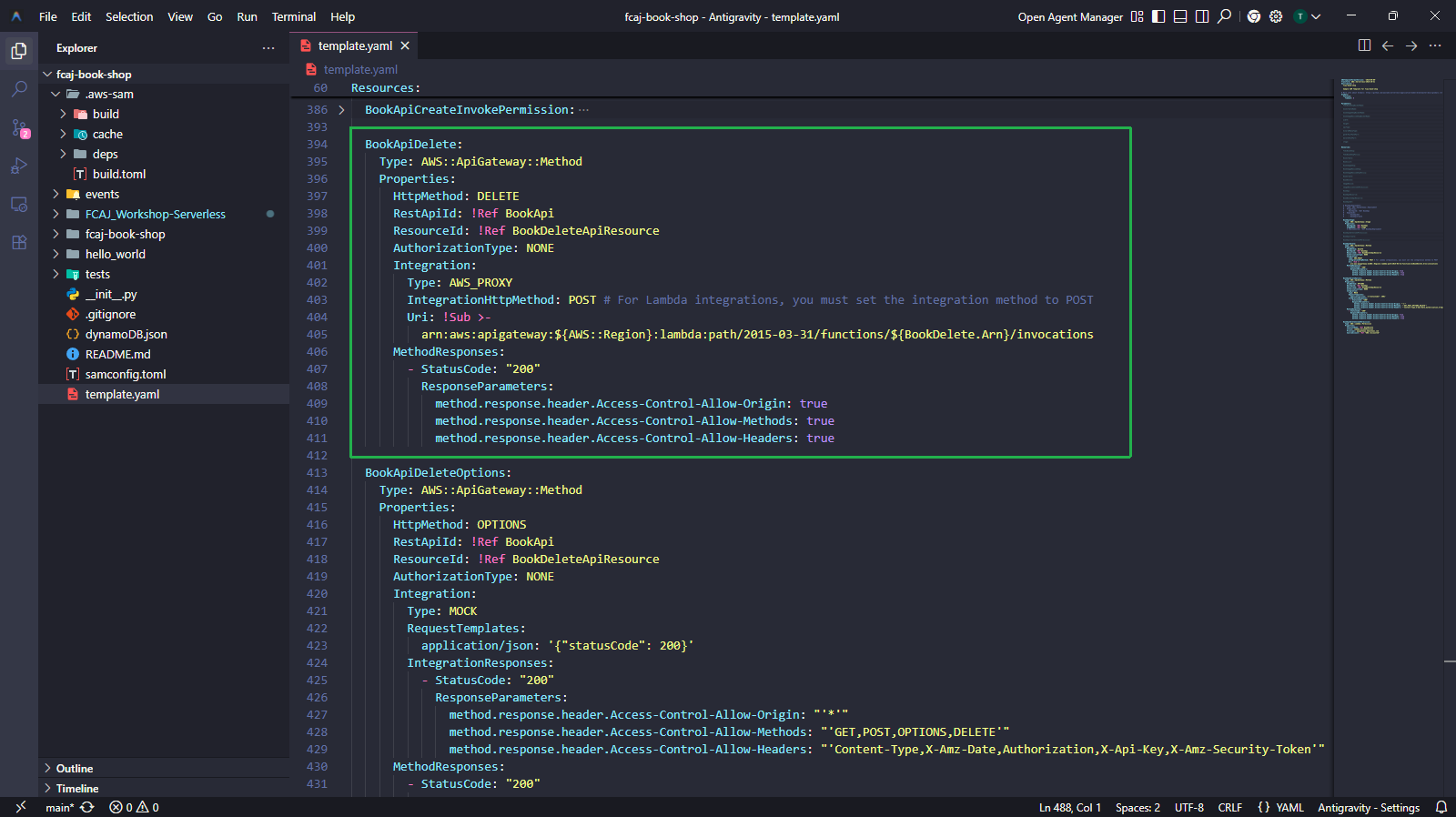Expand the FCAJ_Workshop-Serverless folder
Image resolution: width=1456 pixels, height=817 pixels.
[x=56, y=215]
